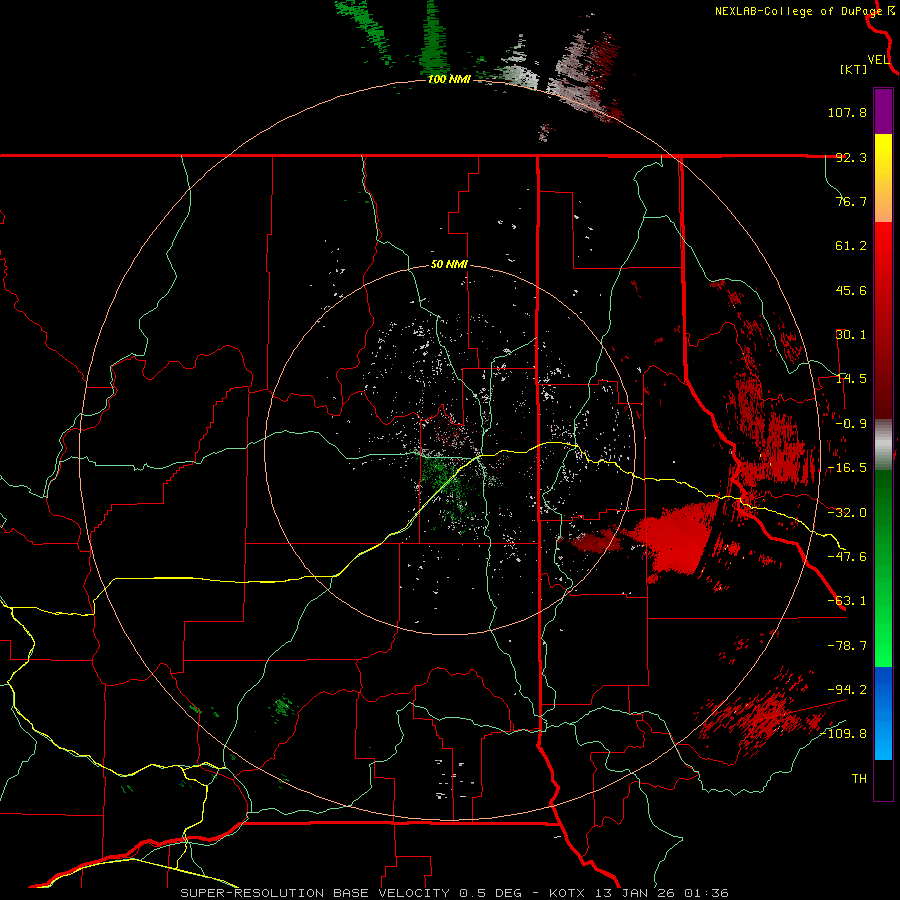Click the blue segment of the color scale
This screenshot has height=900, width=900.
tap(883, 713)
